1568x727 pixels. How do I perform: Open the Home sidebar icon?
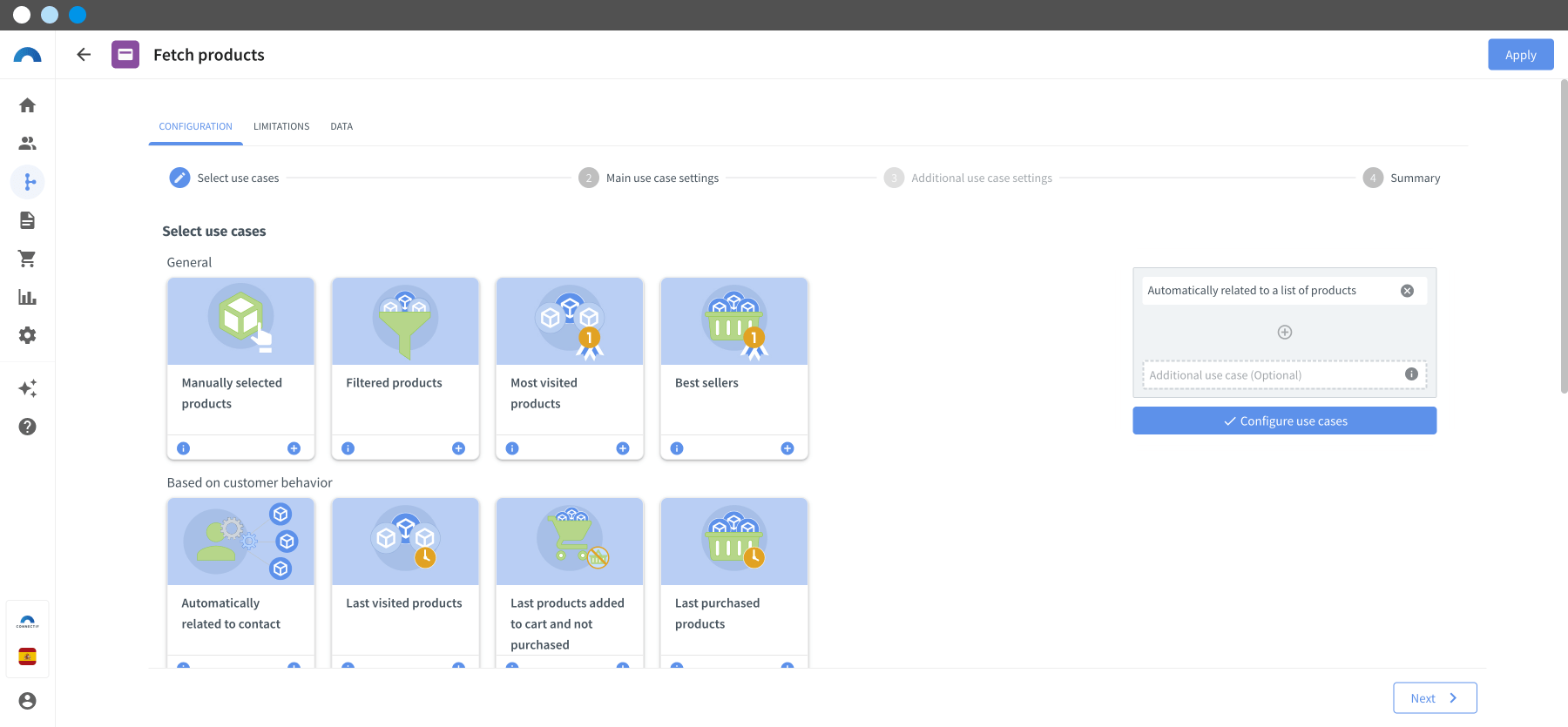[28, 105]
